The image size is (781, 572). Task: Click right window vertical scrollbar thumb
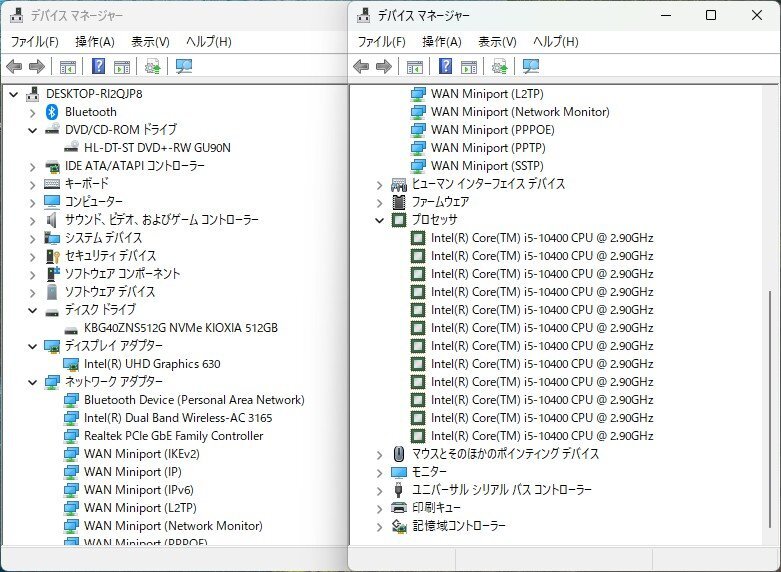tap(770, 409)
